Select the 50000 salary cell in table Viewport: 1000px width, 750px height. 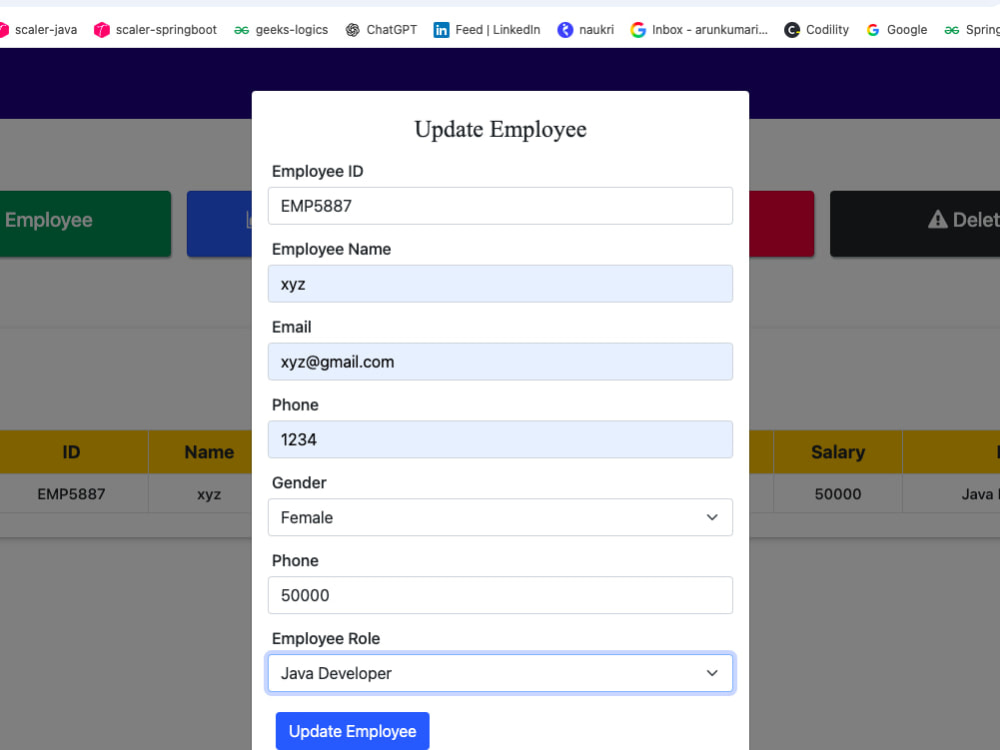[838, 494]
